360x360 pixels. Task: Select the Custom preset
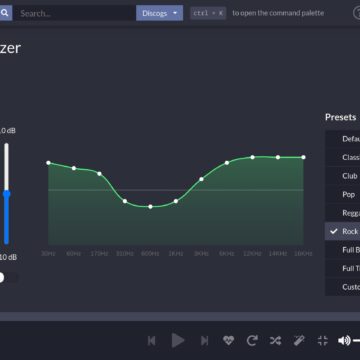click(x=342, y=287)
